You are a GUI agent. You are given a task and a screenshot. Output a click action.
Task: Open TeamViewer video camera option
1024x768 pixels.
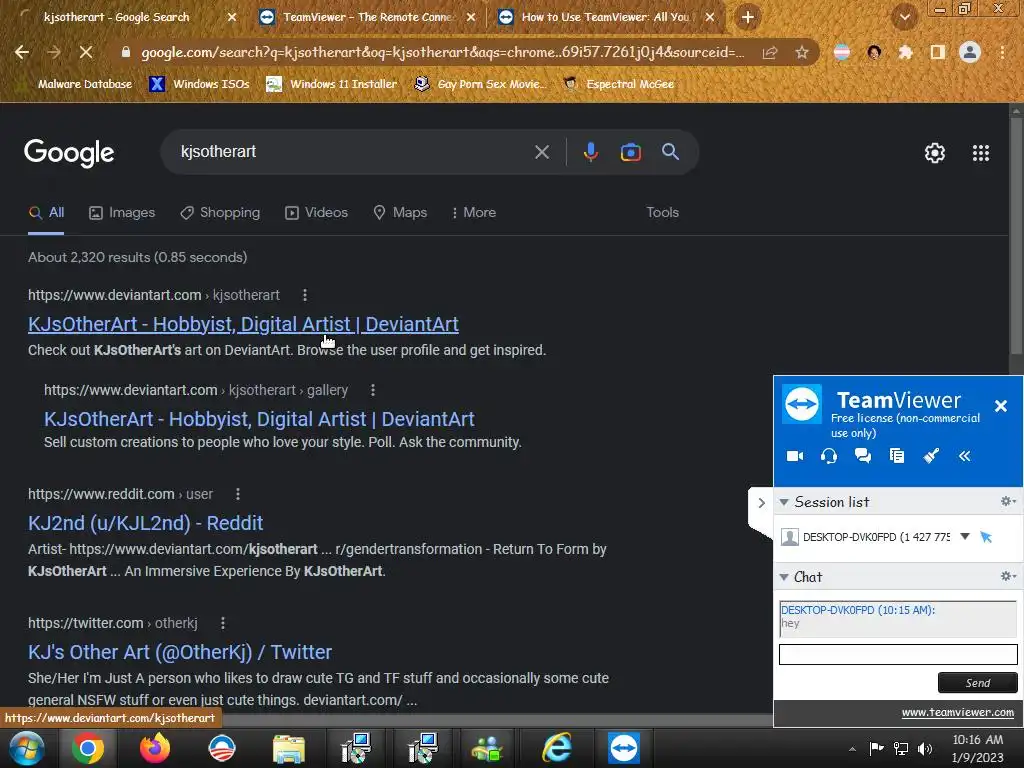[795, 456]
